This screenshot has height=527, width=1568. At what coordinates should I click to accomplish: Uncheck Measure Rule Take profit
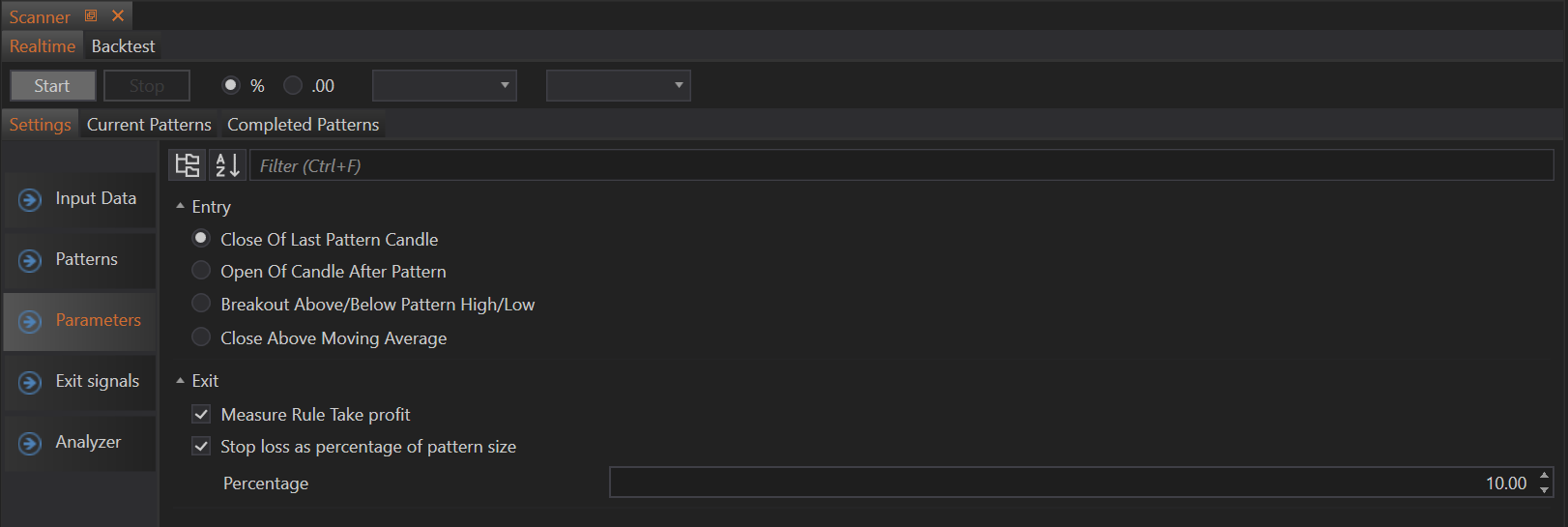tap(201, 414)
